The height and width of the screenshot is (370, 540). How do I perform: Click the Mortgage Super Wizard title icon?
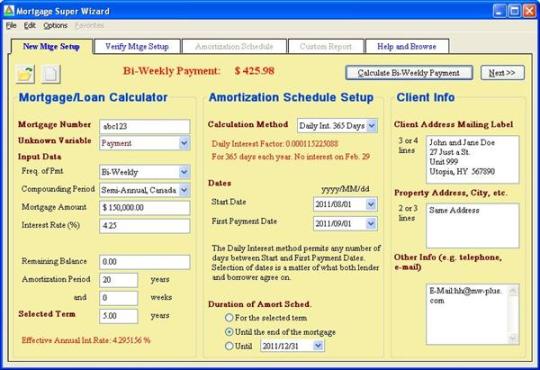click(8, 11)
